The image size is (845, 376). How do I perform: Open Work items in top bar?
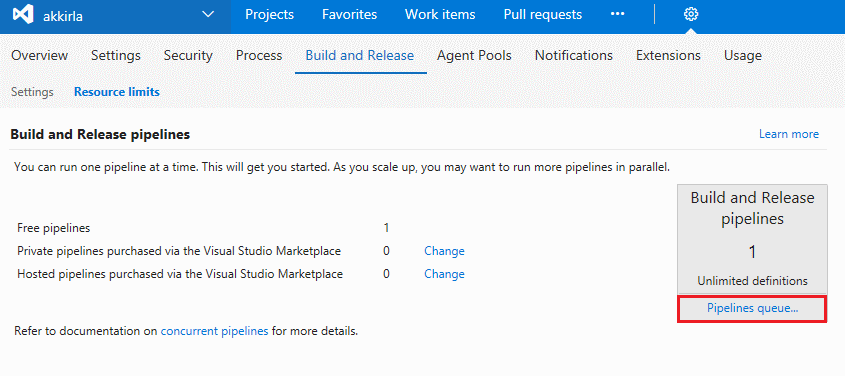(440, 15)
